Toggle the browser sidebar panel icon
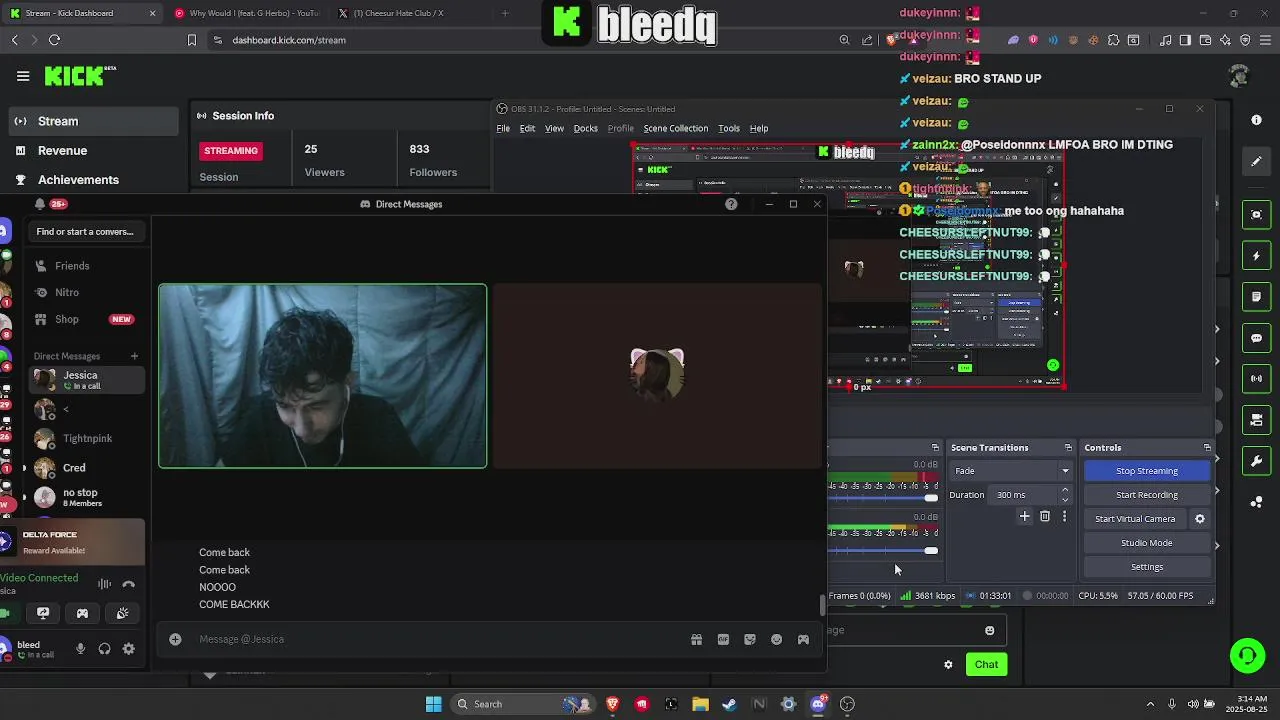1280x720 pixels. click(x=1185, y=40)
